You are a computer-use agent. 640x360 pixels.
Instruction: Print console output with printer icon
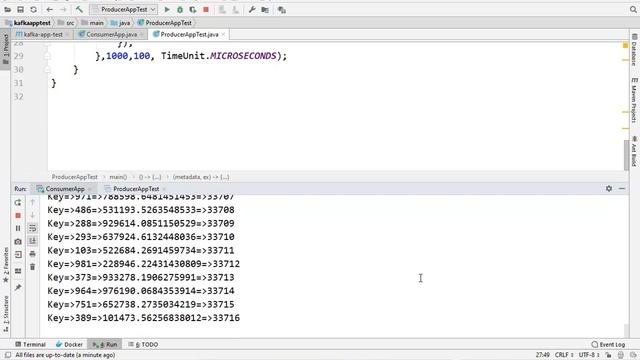(33, 254)
